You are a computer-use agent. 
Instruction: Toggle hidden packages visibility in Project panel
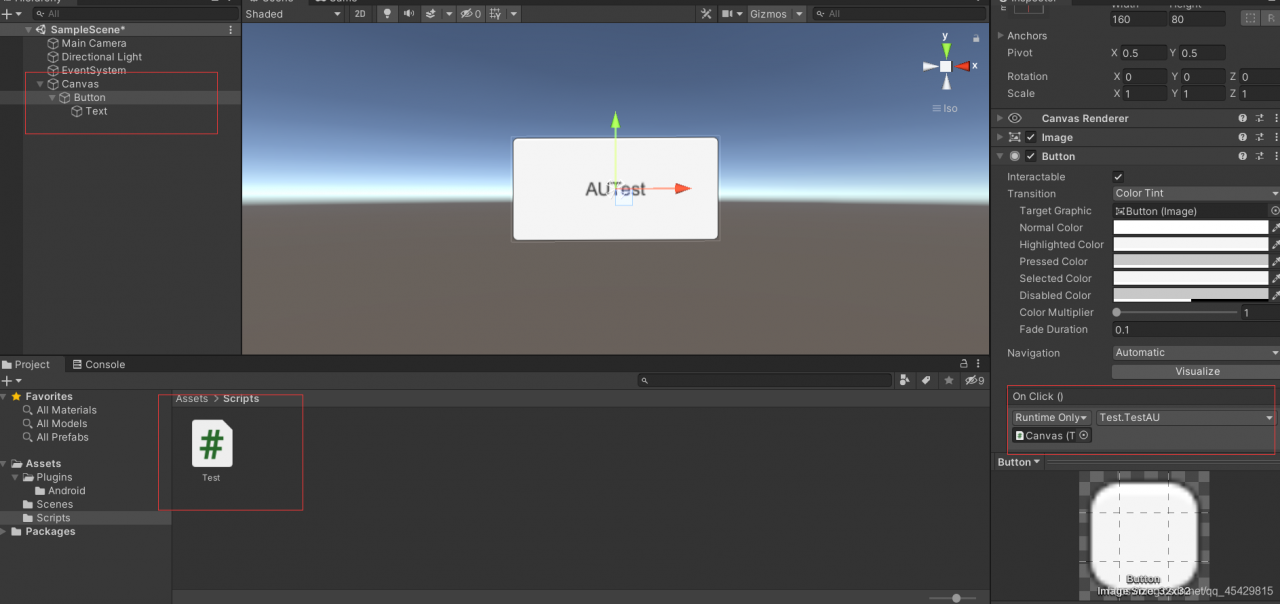point(974,380)
